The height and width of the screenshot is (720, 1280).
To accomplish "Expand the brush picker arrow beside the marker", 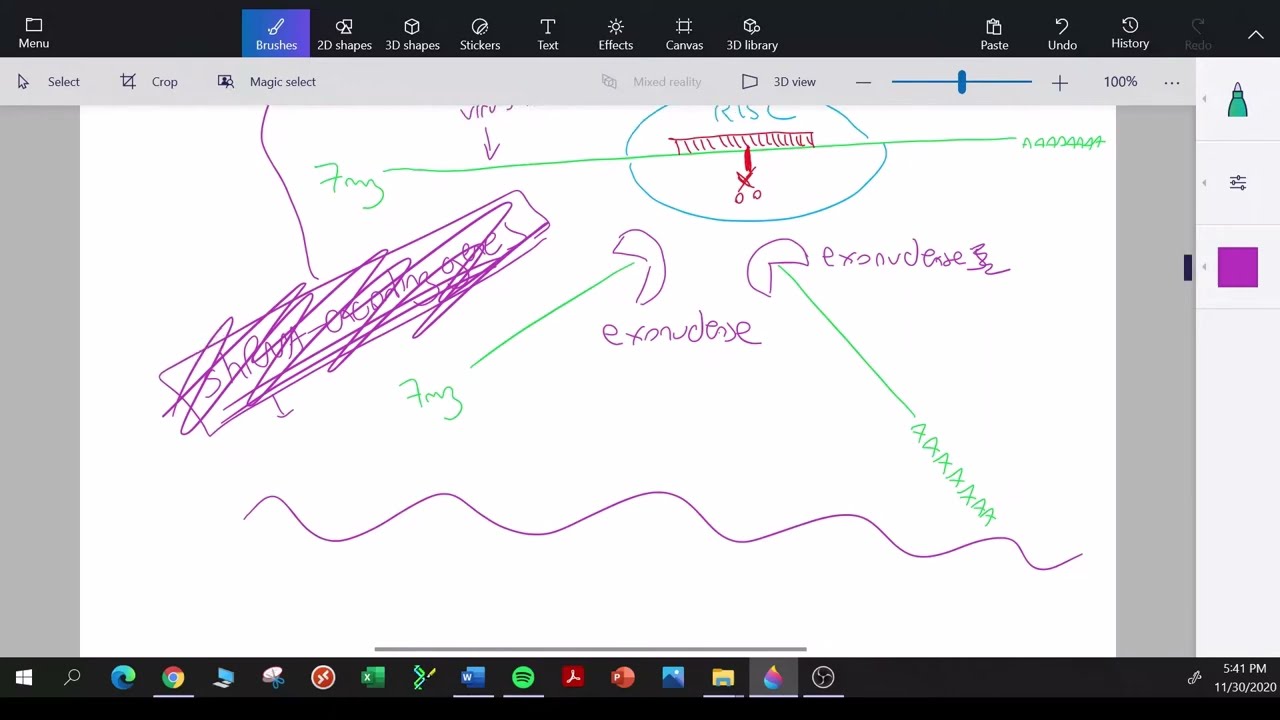I will (x=1204, y=99).
